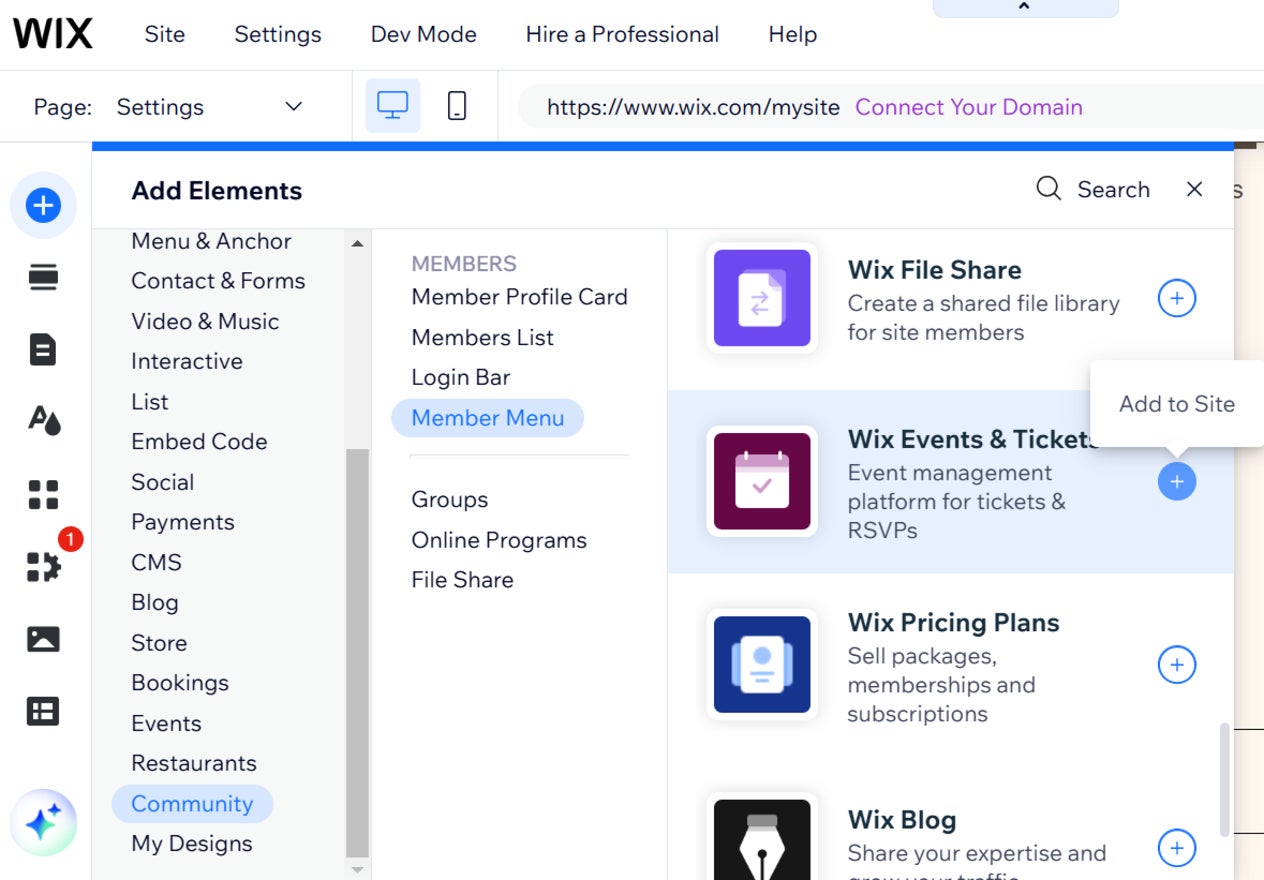Switch to desktop view

[x=392, y=106]
